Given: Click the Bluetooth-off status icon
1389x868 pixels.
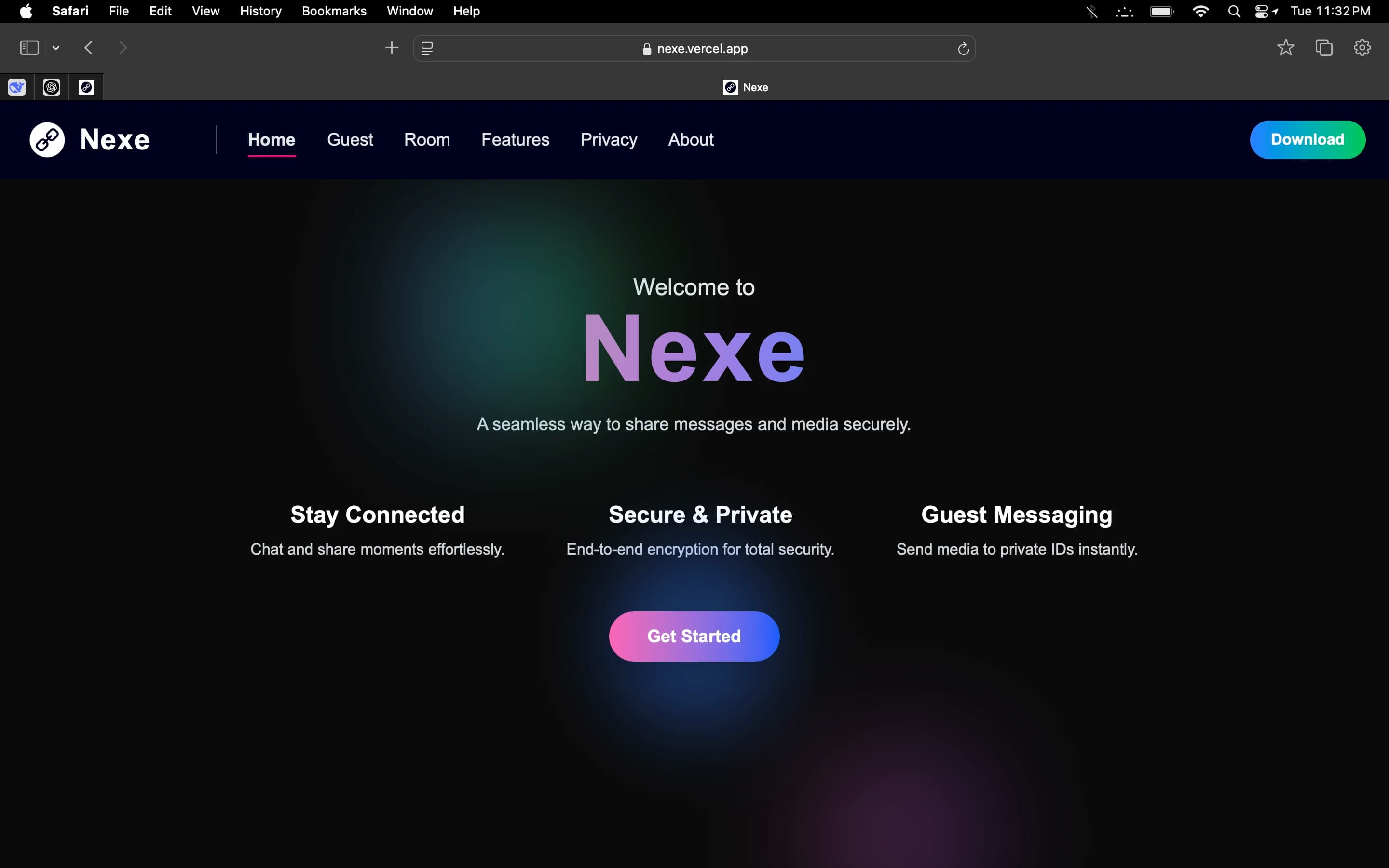Looking at the screenshot, I should [x=1092, y=12].
